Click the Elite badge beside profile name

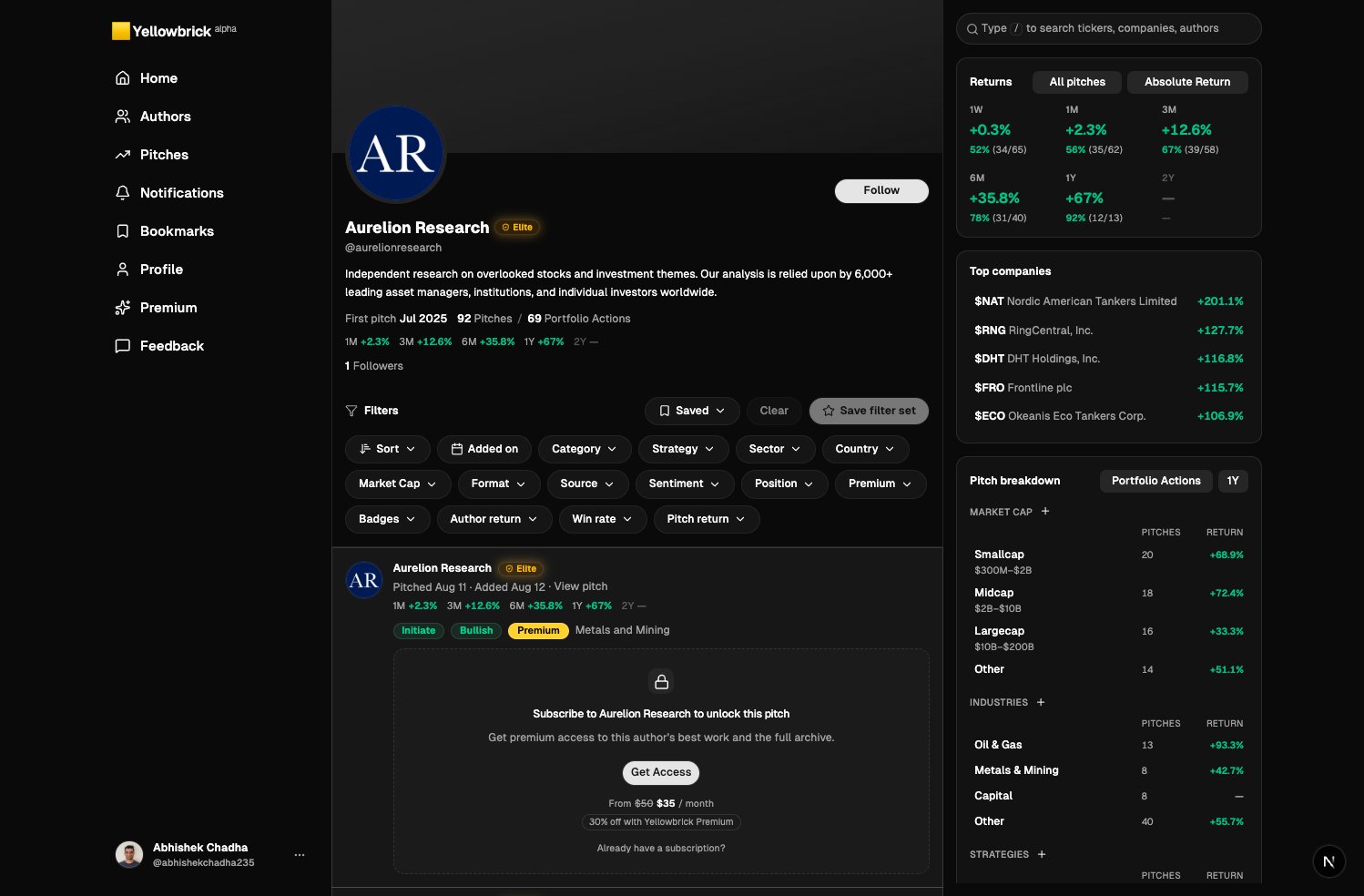(517, 228)
